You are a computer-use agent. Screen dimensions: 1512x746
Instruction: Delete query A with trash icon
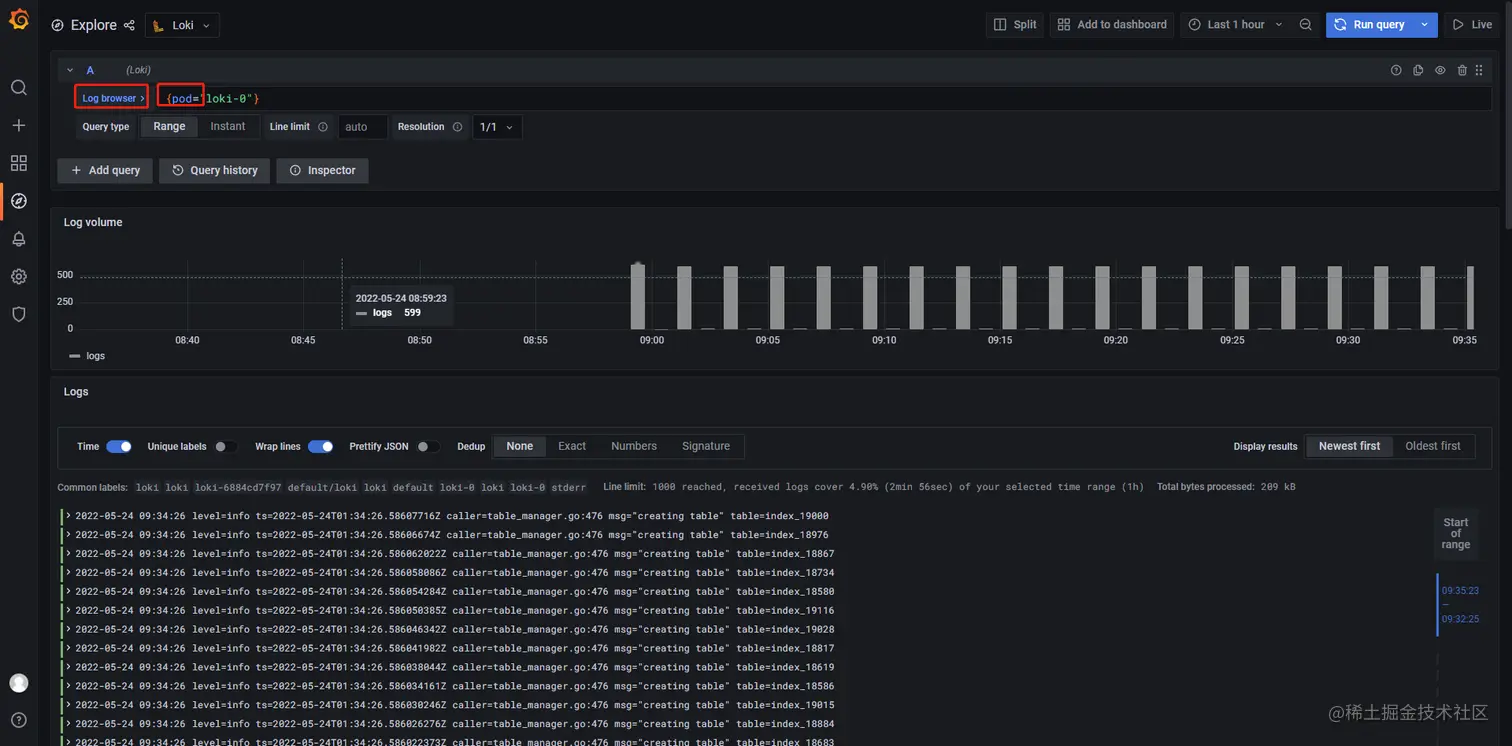(1462, 70)
